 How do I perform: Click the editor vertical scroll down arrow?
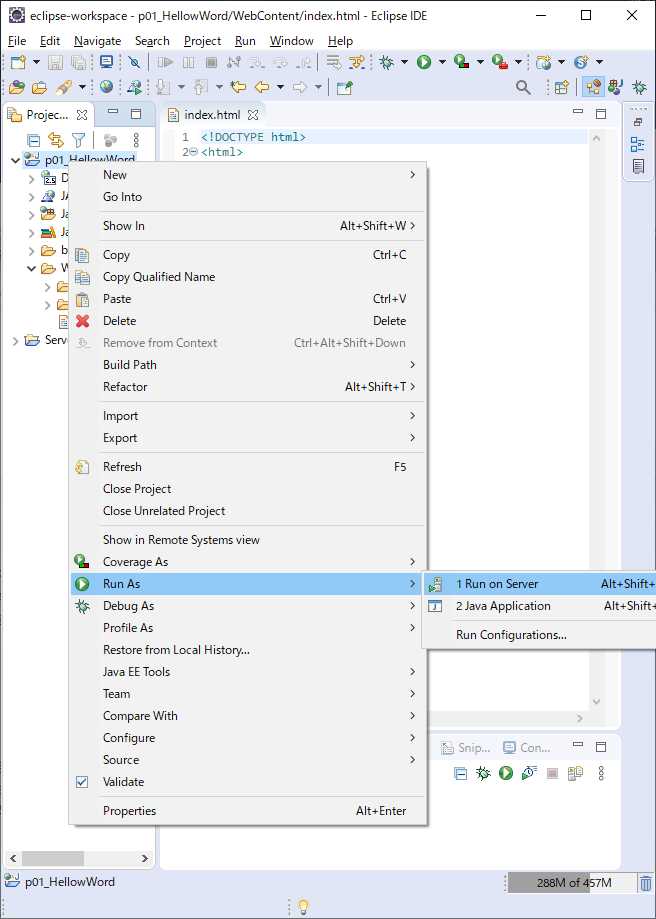pyautogui.click(x=597, y=702)
